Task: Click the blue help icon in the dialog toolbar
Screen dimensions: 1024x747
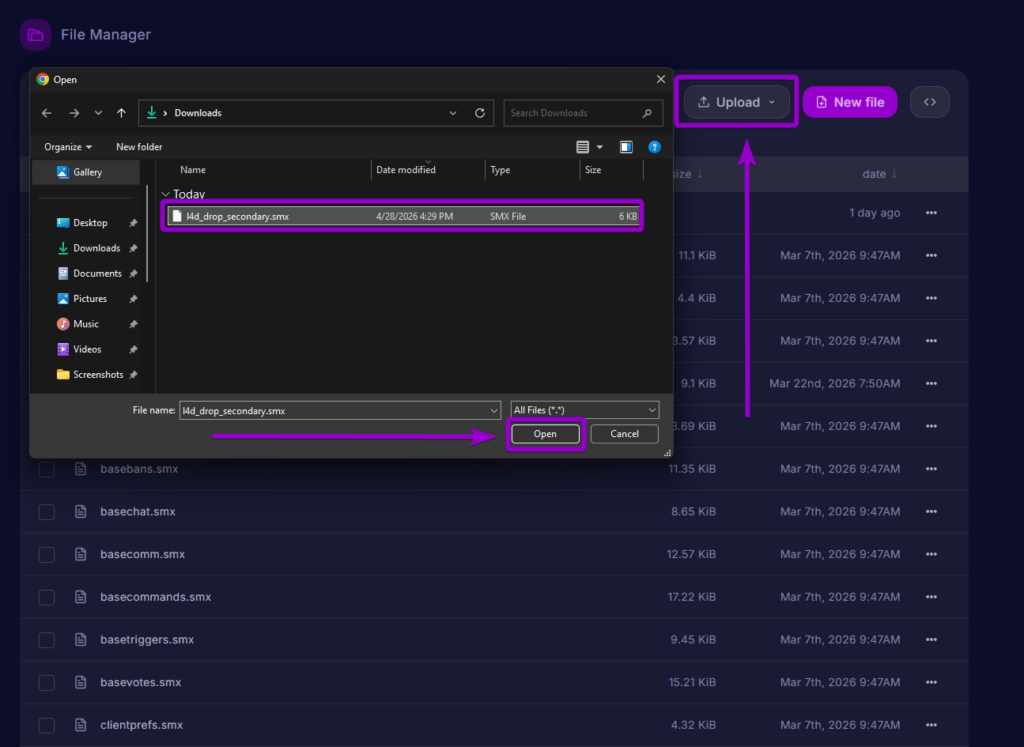Action: coord(655,146)
